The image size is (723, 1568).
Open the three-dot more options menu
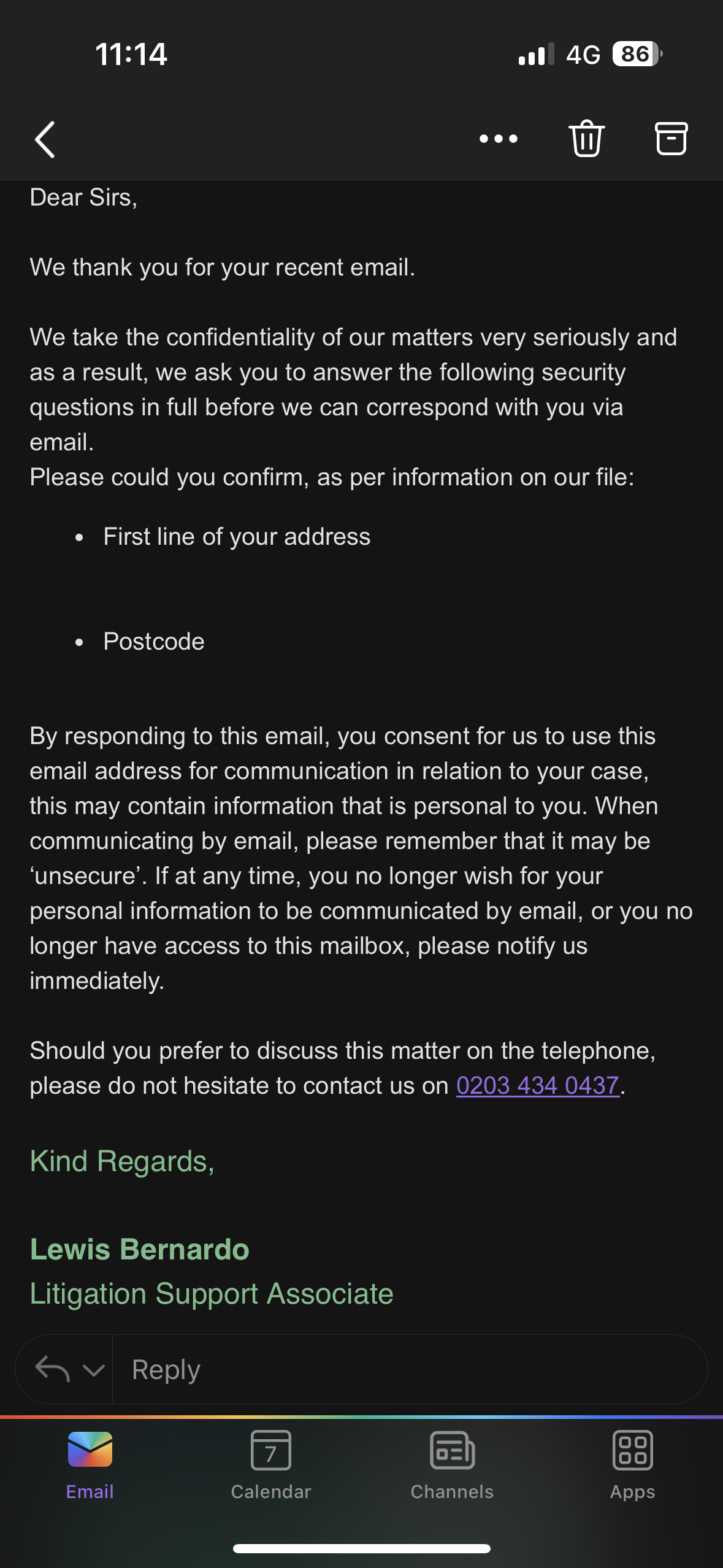pos(498,139)
